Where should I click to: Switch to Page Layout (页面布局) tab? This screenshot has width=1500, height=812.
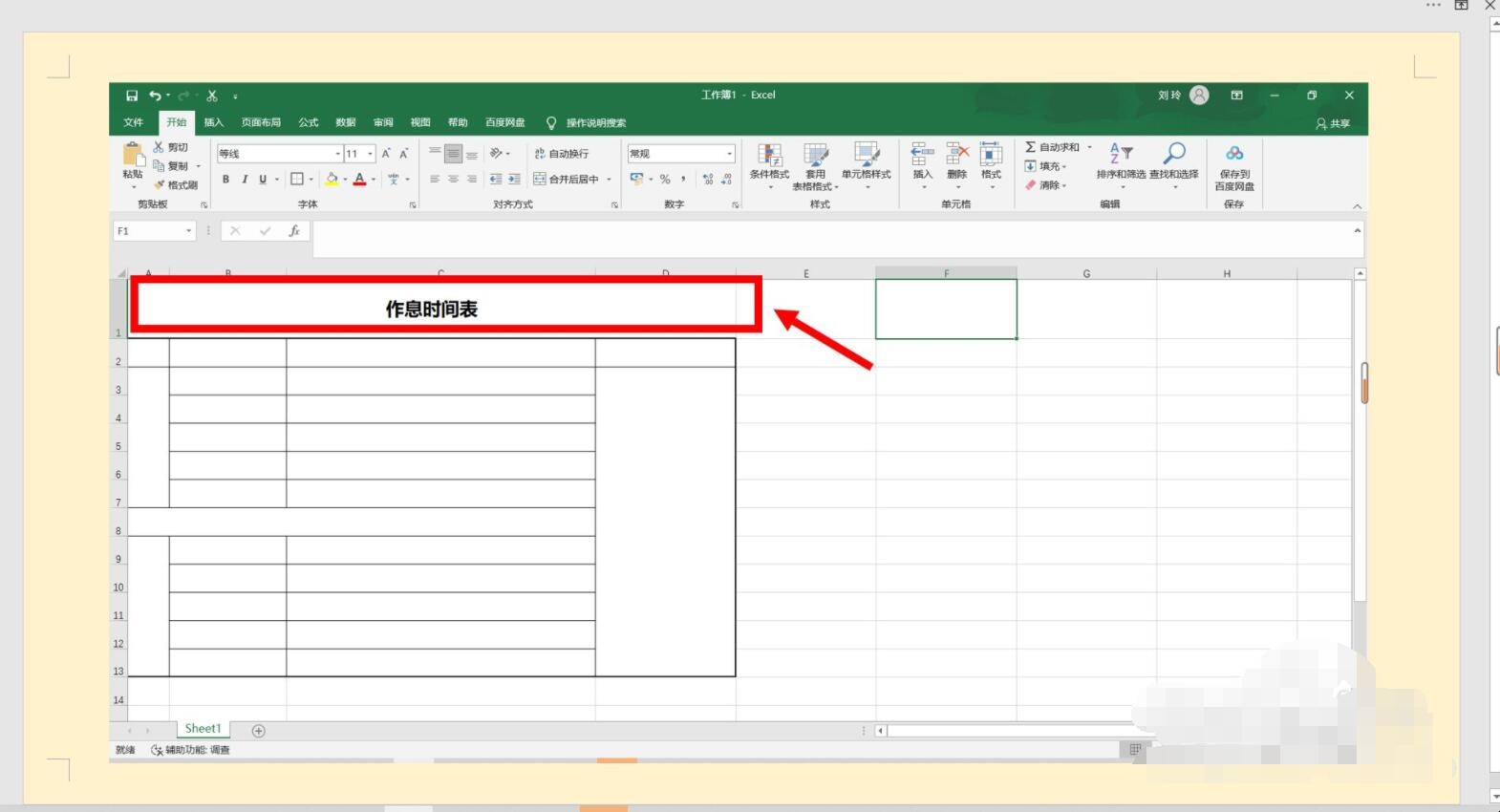(x=261, y=122)
